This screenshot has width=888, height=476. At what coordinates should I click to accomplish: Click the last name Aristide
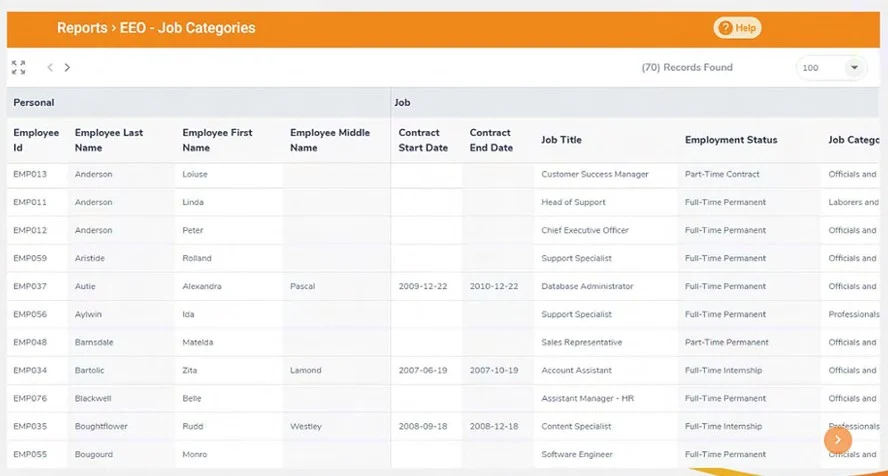click(x=89, y=258)
